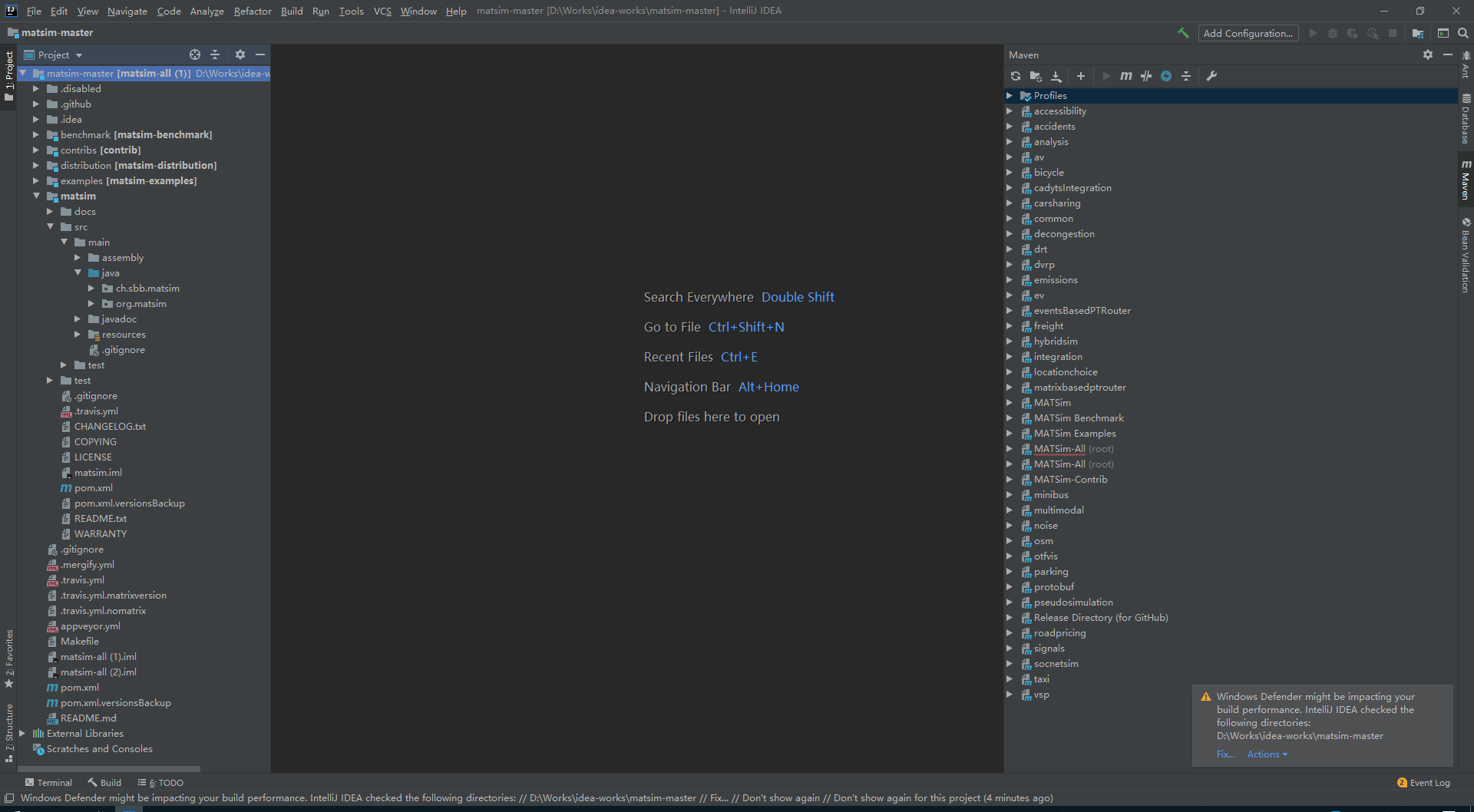
Task: Open the VCS menu
Action: 382,11
